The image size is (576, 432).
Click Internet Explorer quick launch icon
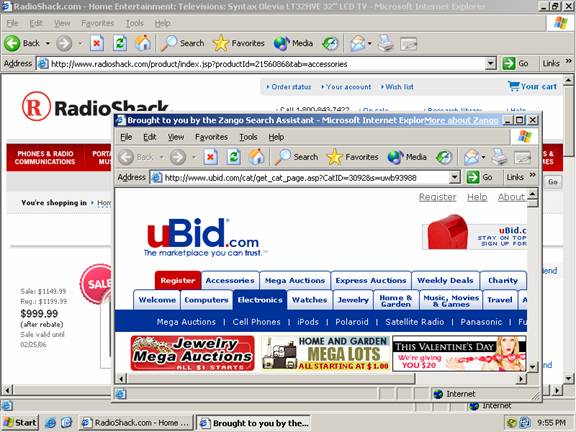[x=50, y=423]
